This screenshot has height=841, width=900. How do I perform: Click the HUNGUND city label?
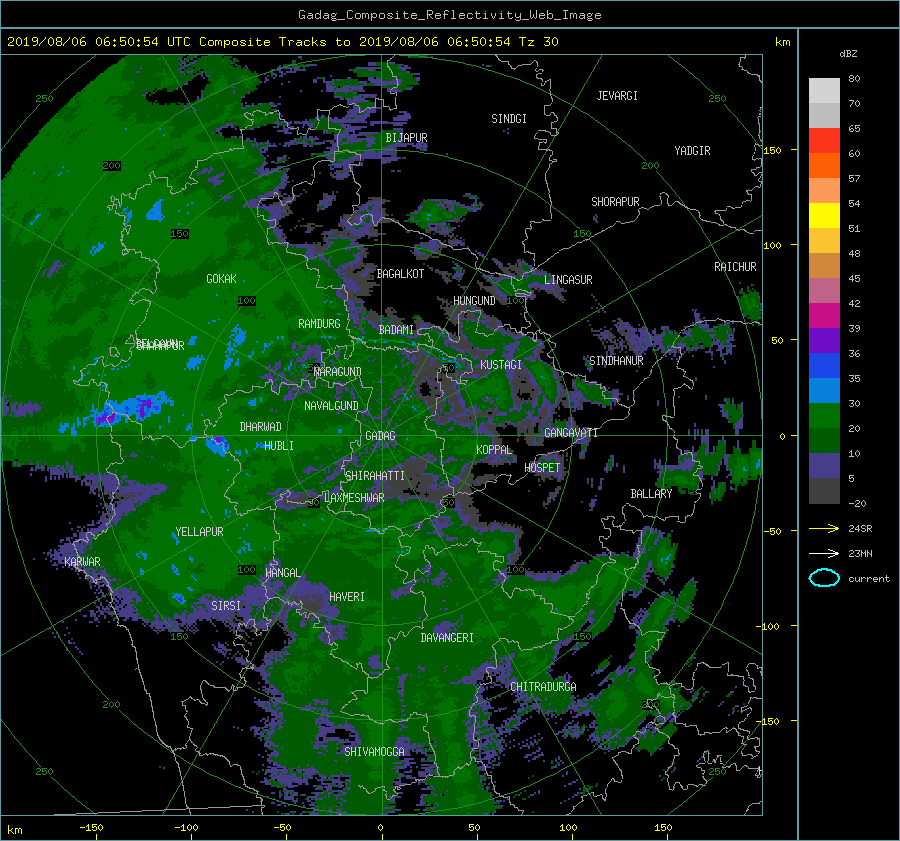pyautogui.click(x=474, y=301)
